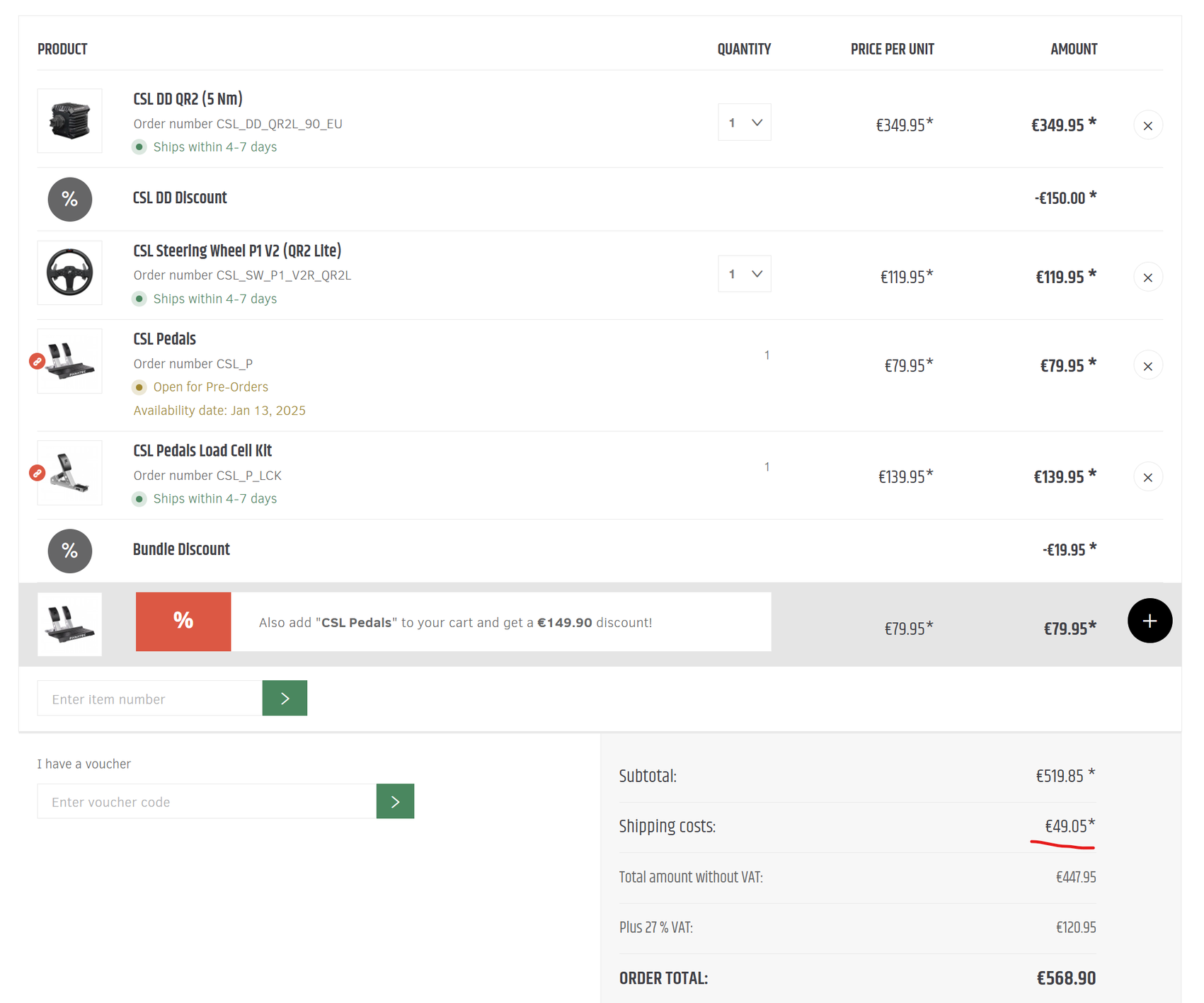Focus the Enter voucher code field
1204x1003 pixels.
point(206,801)
